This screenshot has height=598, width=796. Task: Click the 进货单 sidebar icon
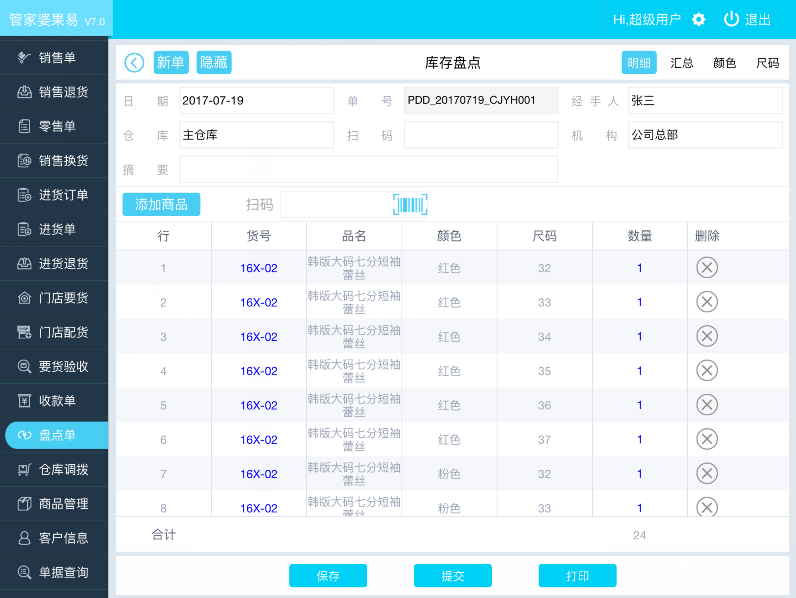[x=24, y=229]
